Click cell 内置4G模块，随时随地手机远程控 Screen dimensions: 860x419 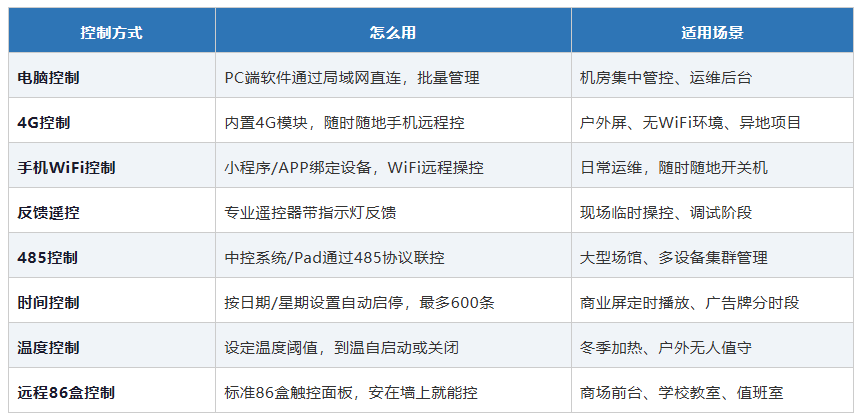[393, 120]
